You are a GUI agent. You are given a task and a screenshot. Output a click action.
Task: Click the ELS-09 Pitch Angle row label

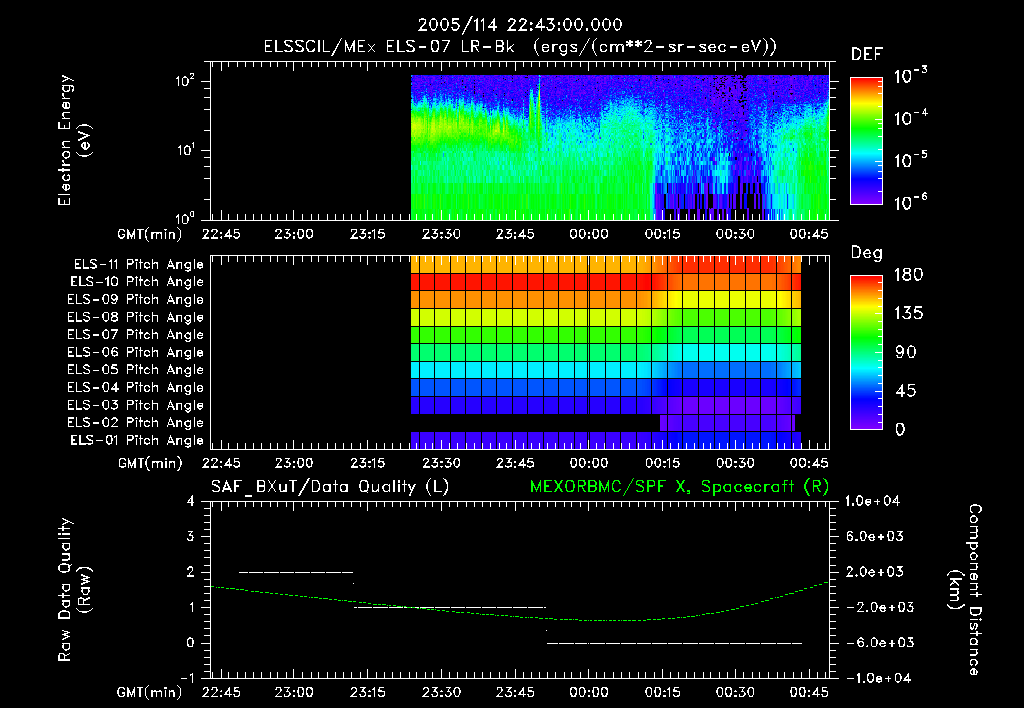coord(136,300)
